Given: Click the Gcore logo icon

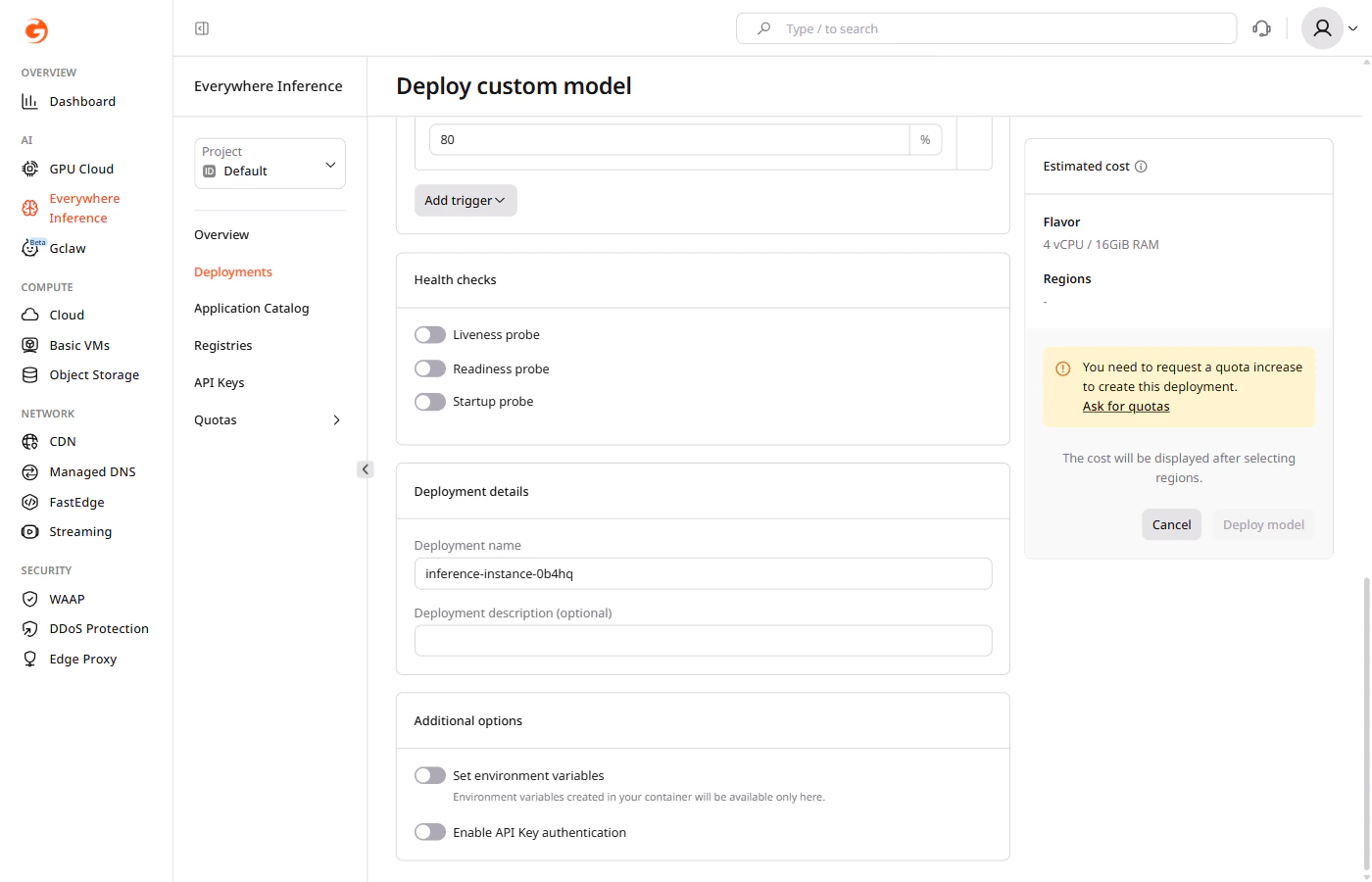Looking at the screenshot, I should click(x=36, y=31).
